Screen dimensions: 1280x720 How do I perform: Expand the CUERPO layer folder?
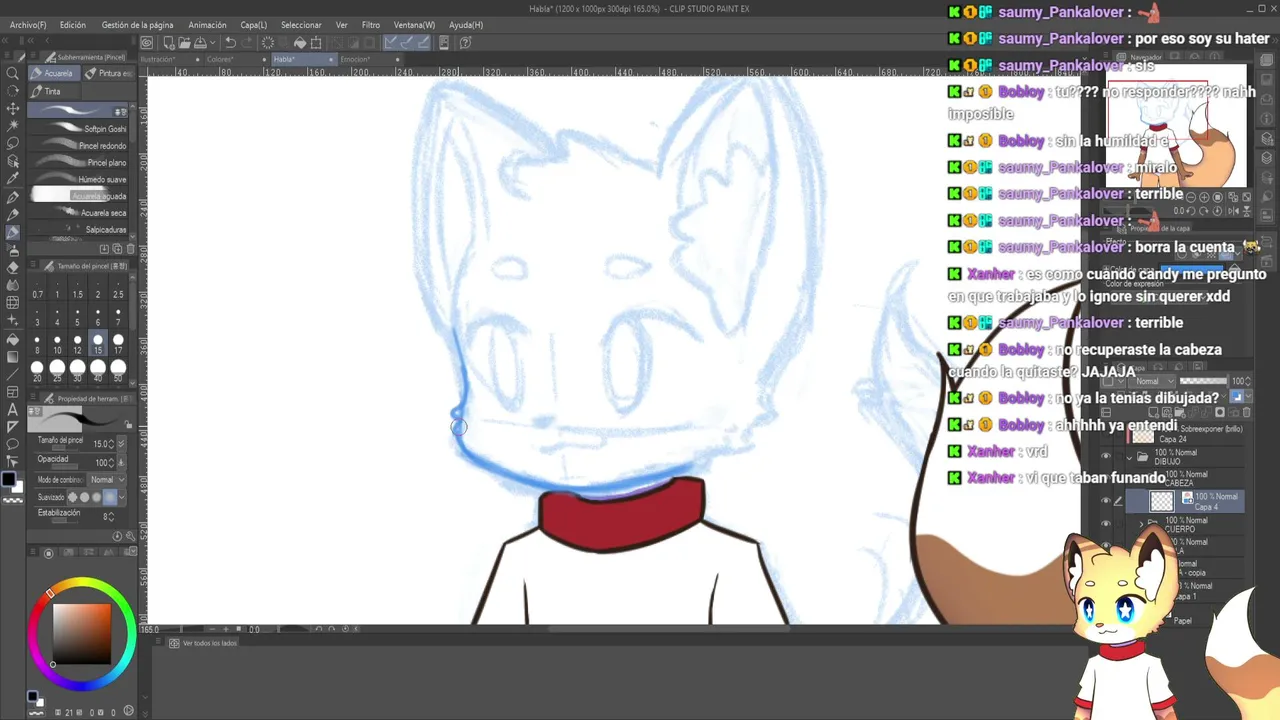click(x=1142, y=523)
